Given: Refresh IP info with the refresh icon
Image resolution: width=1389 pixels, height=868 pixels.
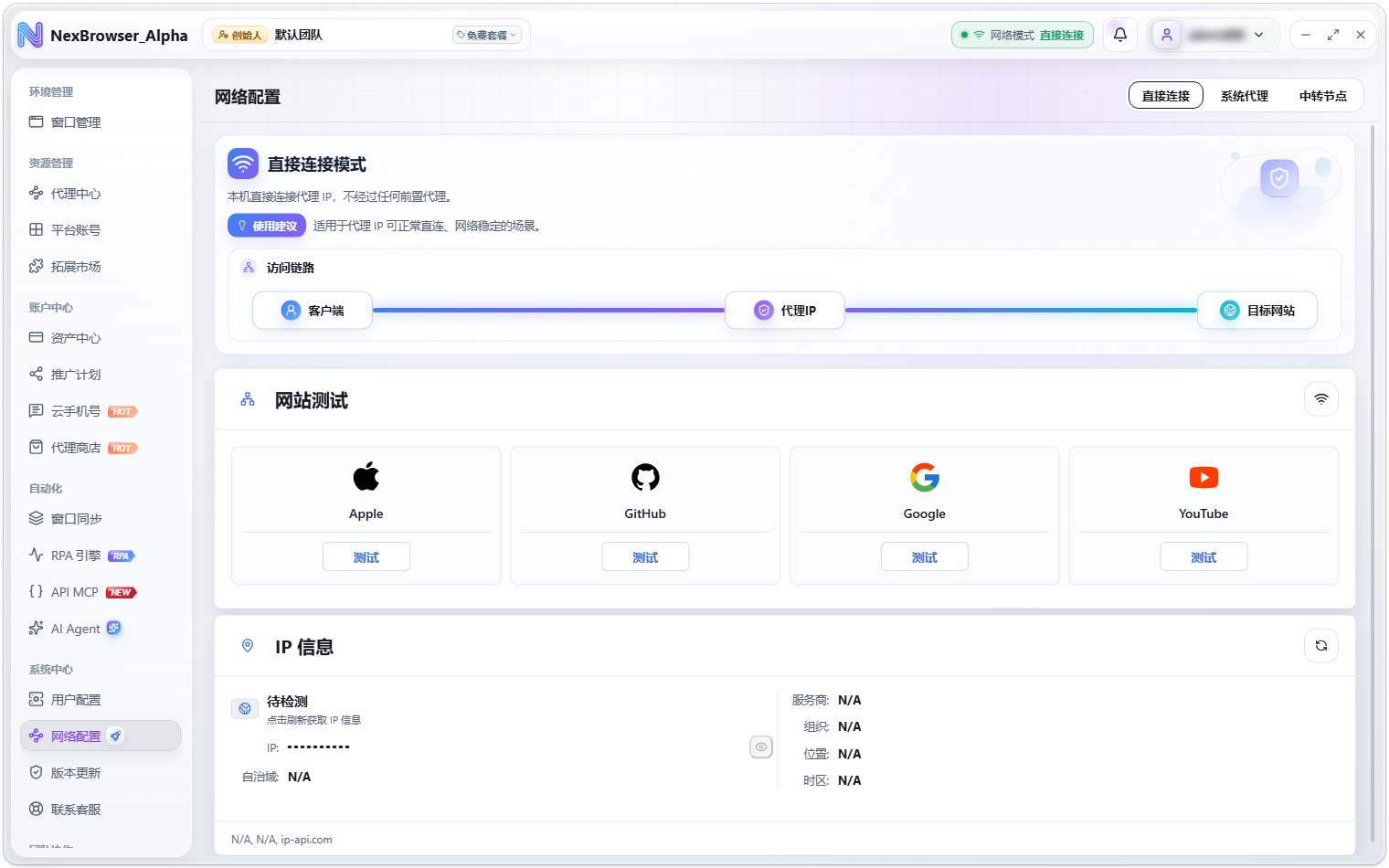Looking at the screenshot, I should point(1321,646).
